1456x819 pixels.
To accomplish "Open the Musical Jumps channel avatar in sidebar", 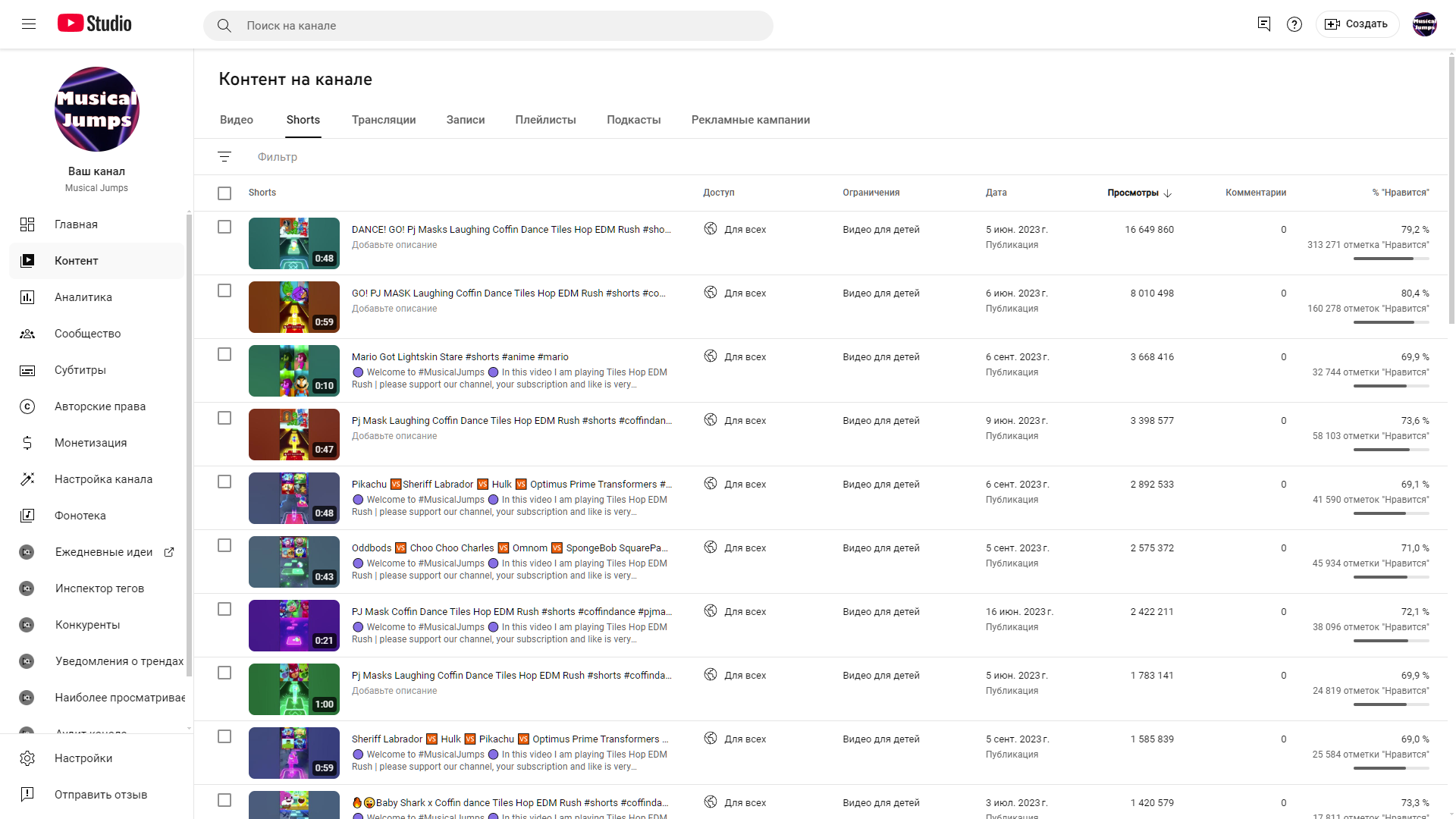I will pos(97,109).
